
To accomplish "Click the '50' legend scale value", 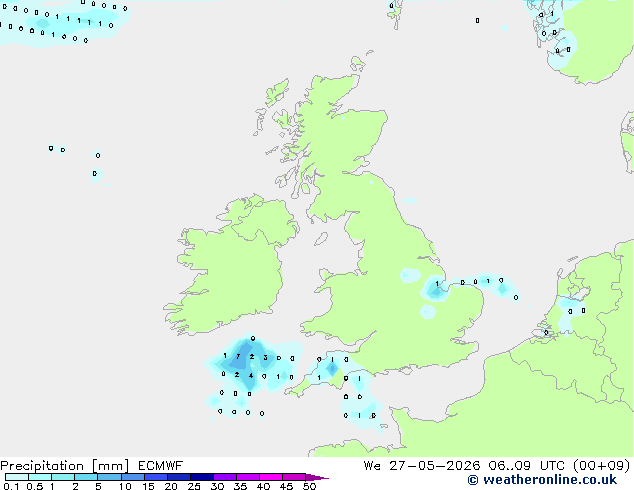I will tap(309, 486).
